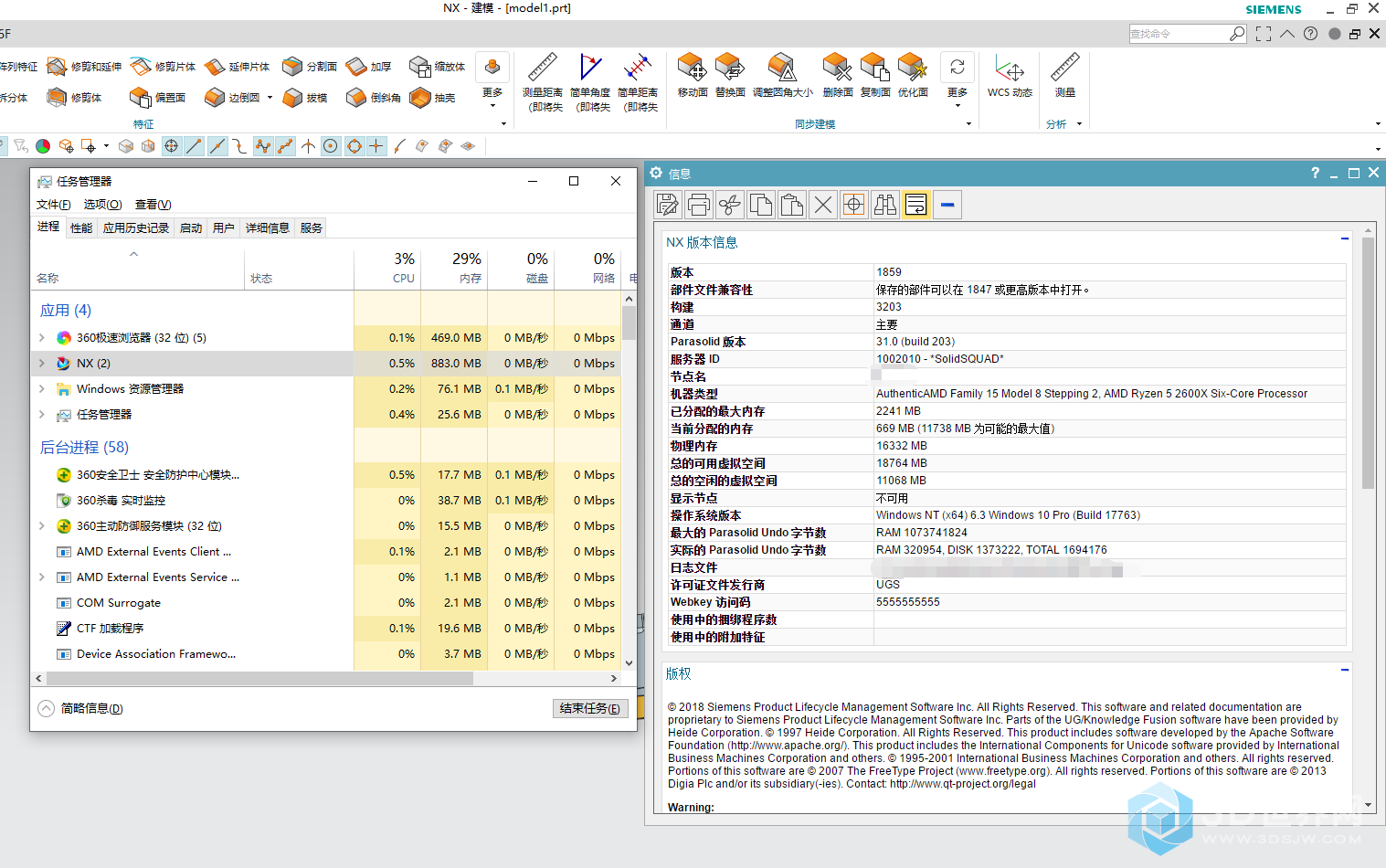Select the 延伸片体 tool

coord(238,67)
